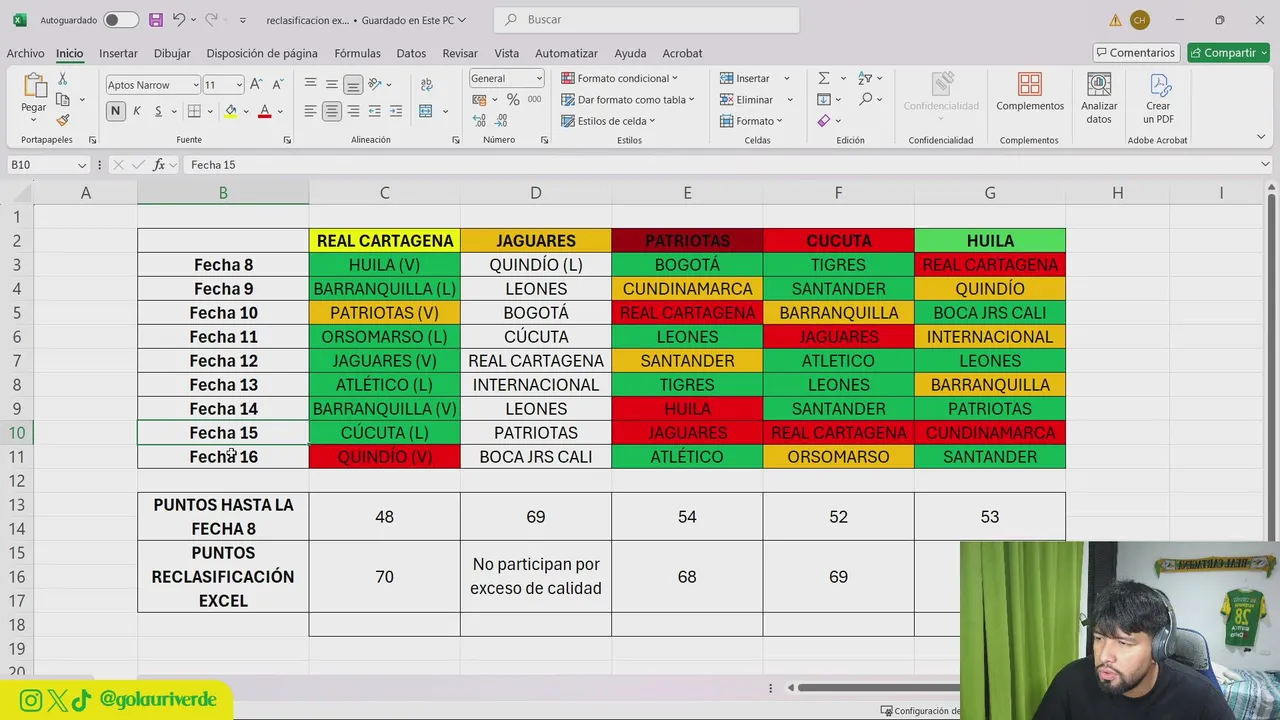Image resolution: width=1280 pixels, height=720 pixels.
Task: Toggle right text alignment
Action: pos(353,111)
